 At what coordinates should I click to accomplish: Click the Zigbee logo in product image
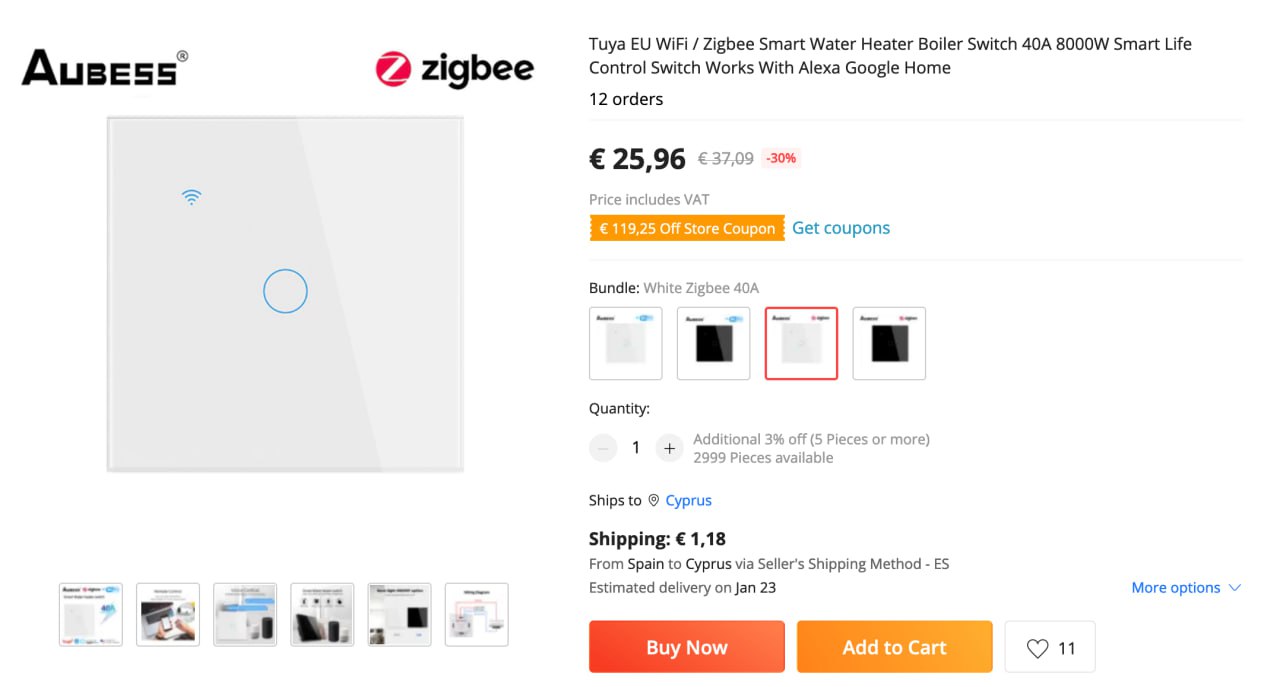pyautogui.click(x=455, y=69)
